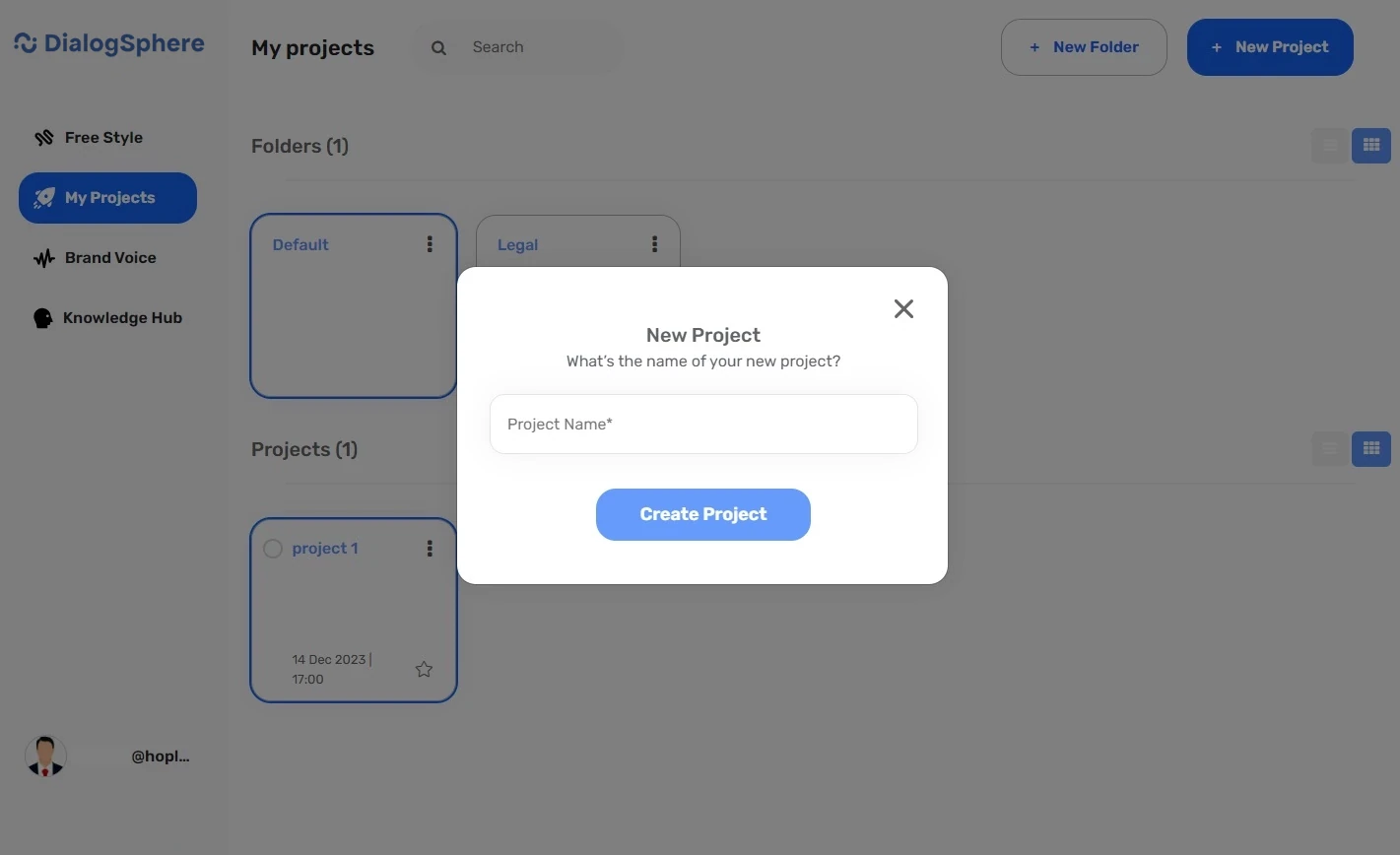This screenshot has width=1400, height=855.
Task: Click the Project Name input field
Action: tap(702, 424)
